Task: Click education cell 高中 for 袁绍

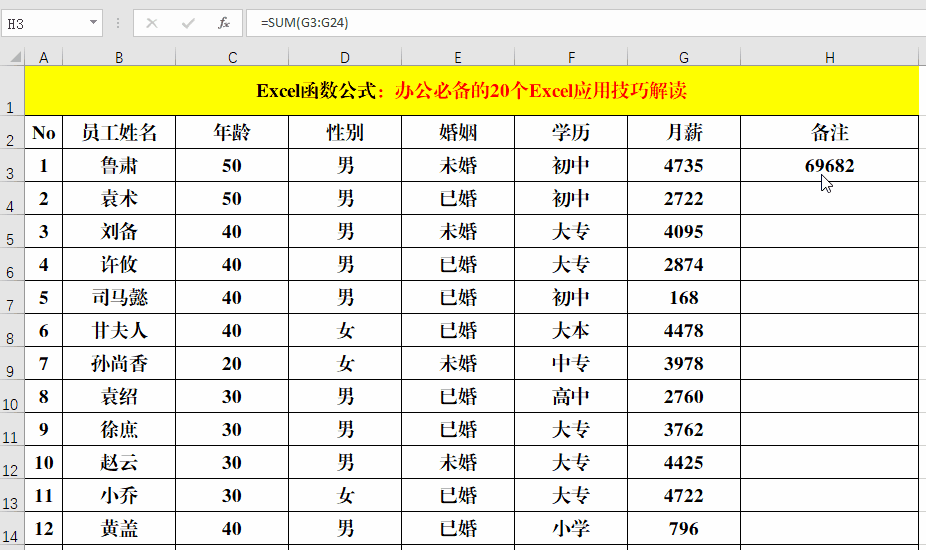Action: [571, 396]
